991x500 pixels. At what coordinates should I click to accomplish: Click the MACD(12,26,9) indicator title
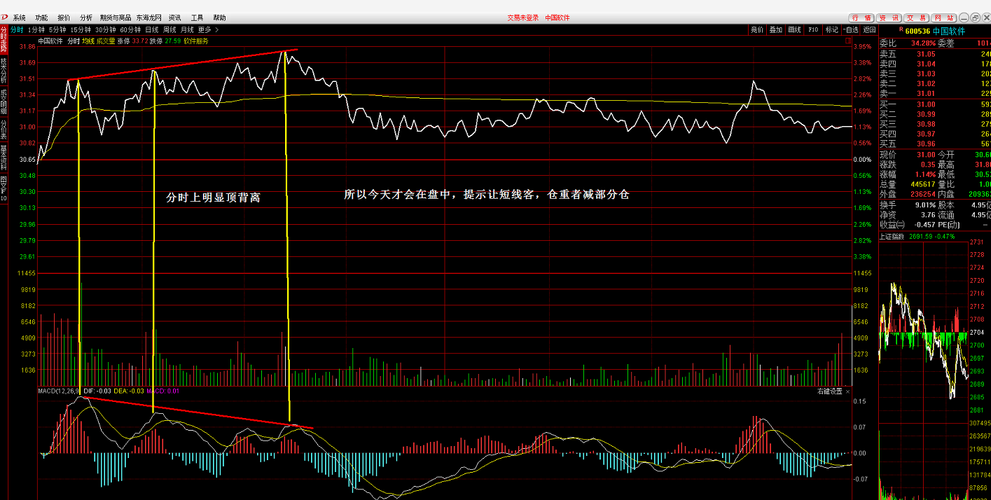pyautogui.click(x=59, y=391)
